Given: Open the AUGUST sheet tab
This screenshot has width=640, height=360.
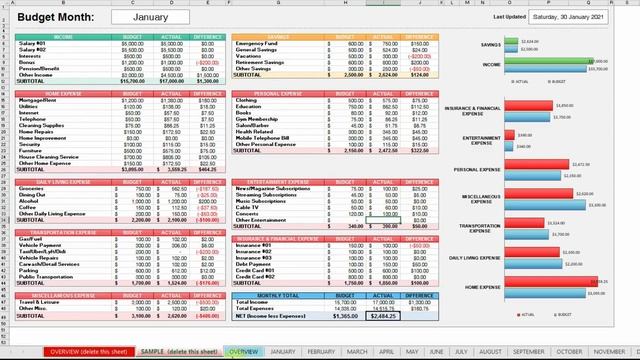Looking at the screenshot, I should point(490,351).
